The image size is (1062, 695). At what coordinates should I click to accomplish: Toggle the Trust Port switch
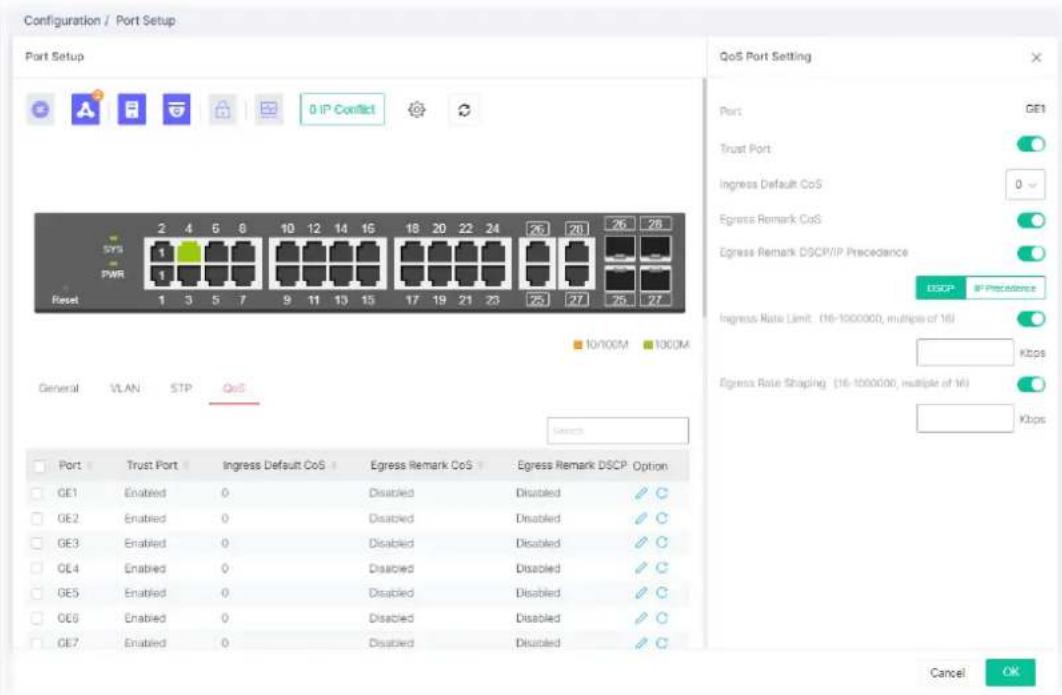1031,144
